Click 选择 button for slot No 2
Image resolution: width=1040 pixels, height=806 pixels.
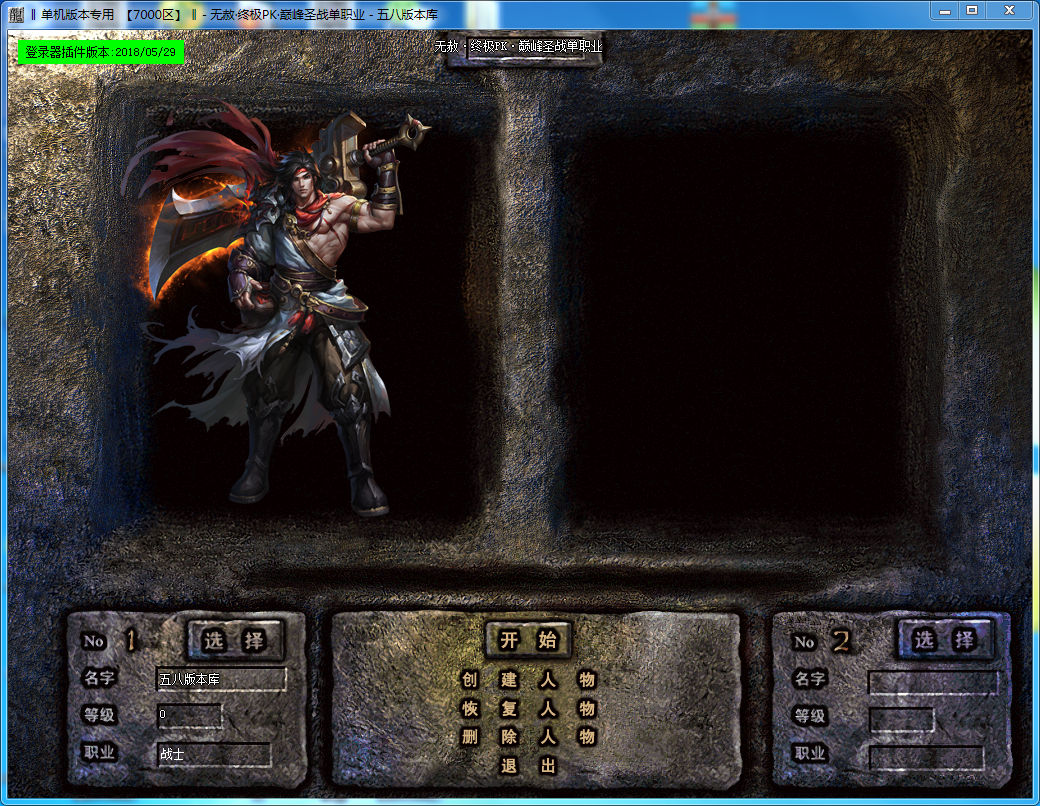[x=944, y=639]
